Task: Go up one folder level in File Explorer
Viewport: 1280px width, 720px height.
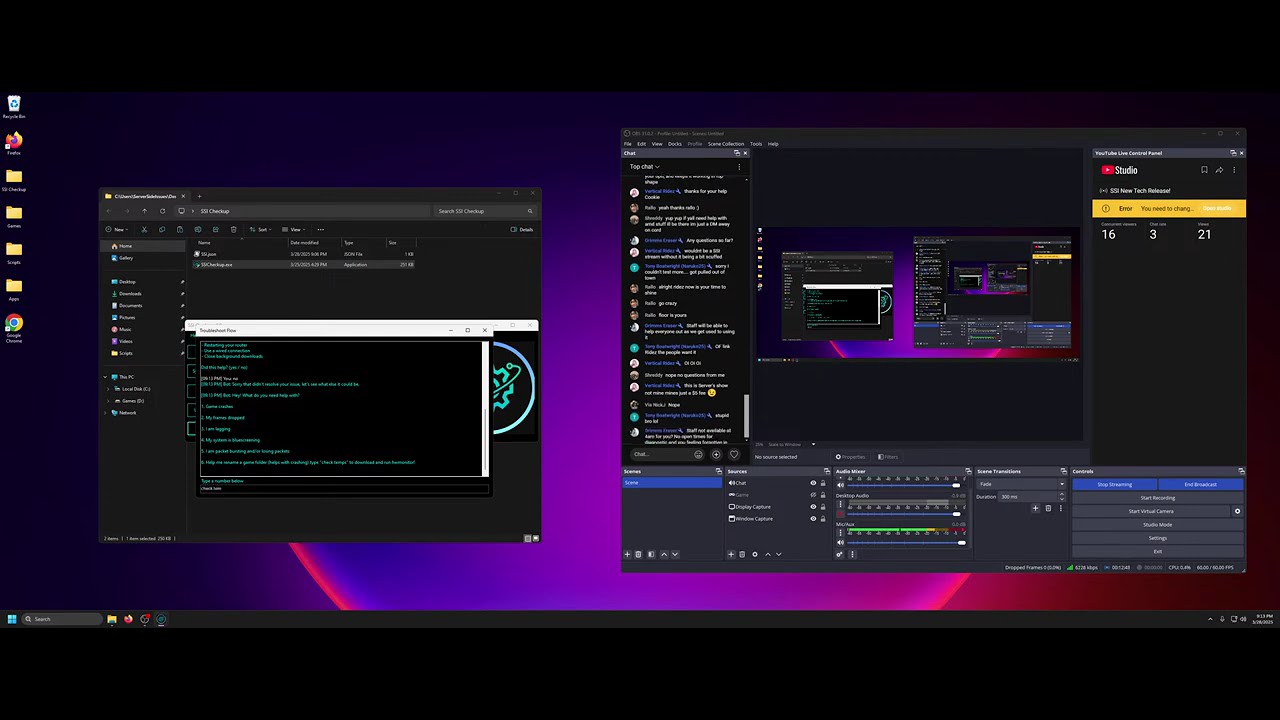Action: [144, 211]
